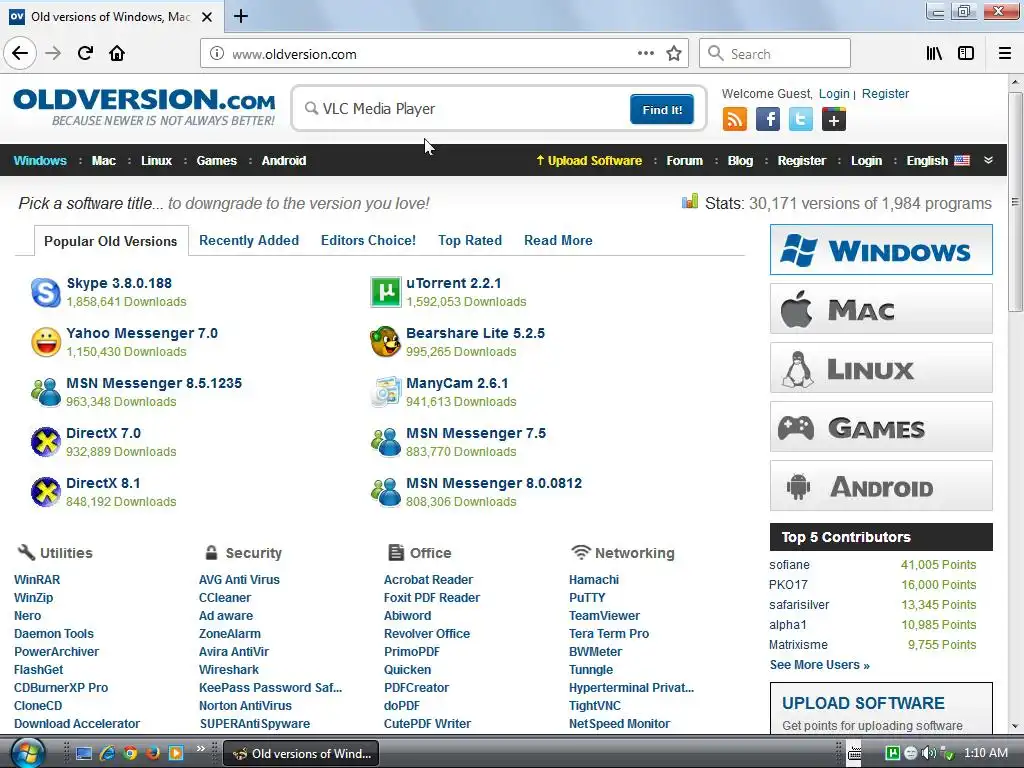
Task: Open the Windows platform banner
Action: (x=881, y=249)
